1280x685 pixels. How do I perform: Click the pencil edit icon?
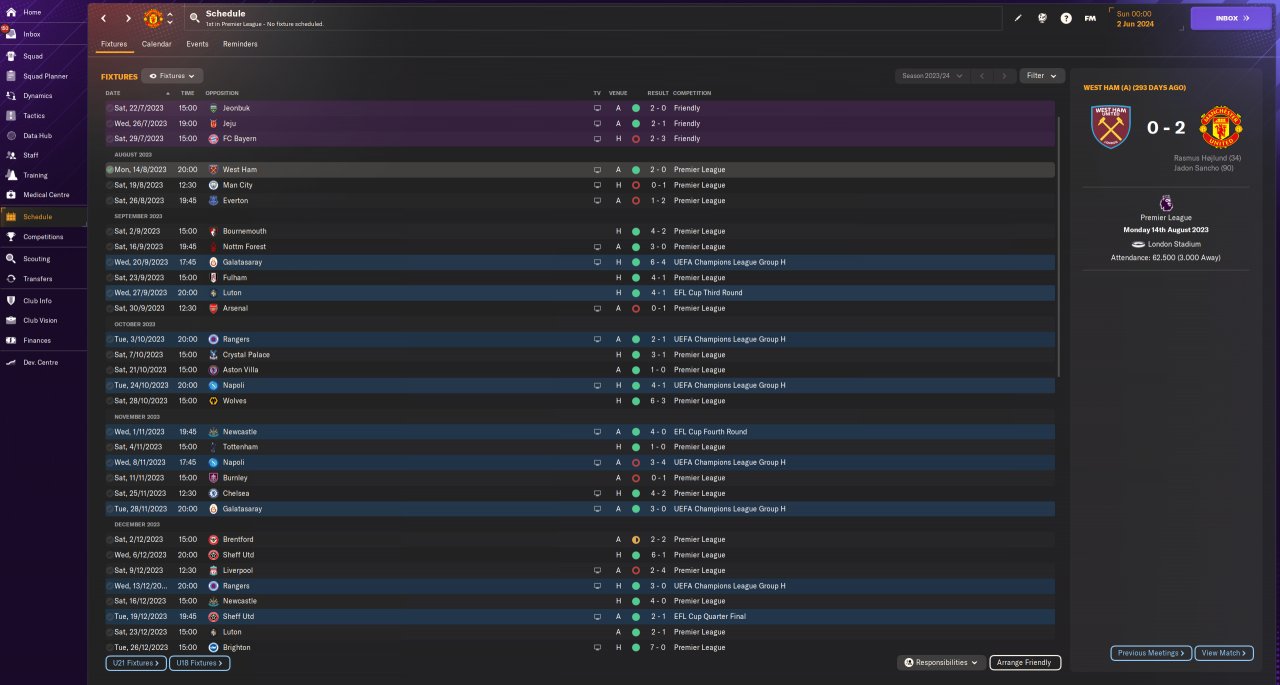(x=1019, y=18)
